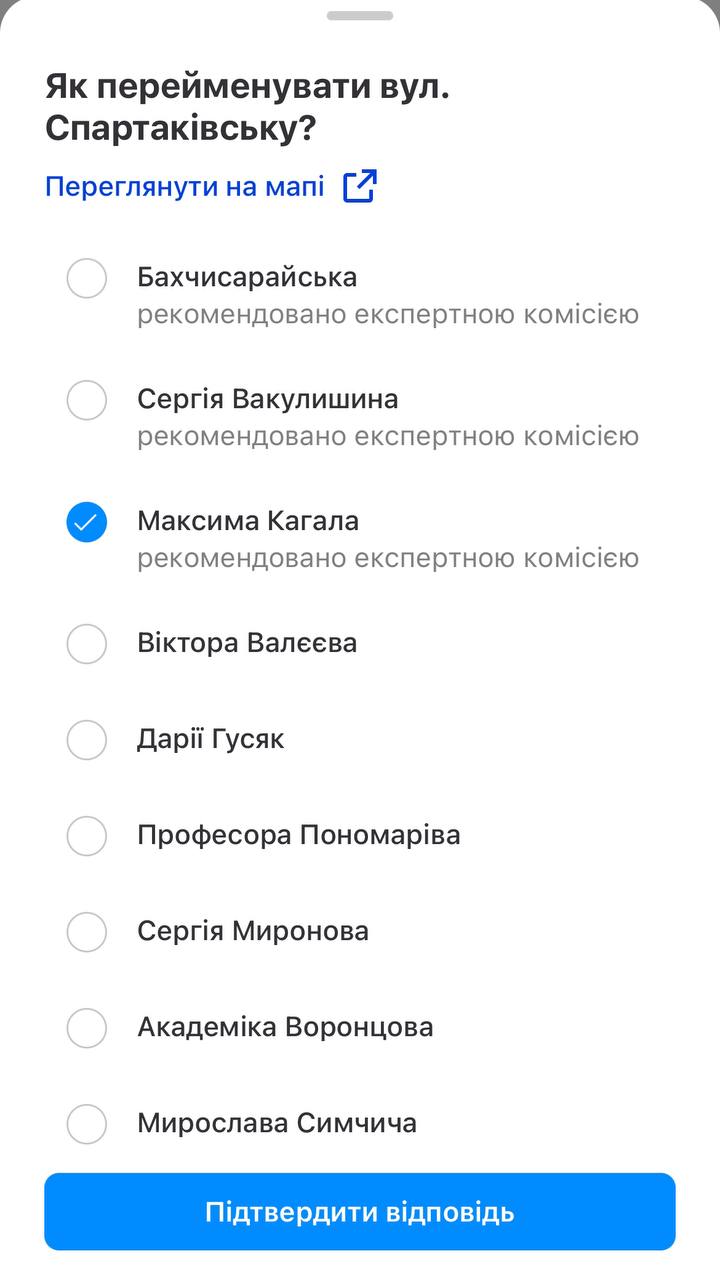The height and width of the screenshot is (1280, 720).
Task: Click the 'Сергія Вакулишина' option text
Action: 268,399
